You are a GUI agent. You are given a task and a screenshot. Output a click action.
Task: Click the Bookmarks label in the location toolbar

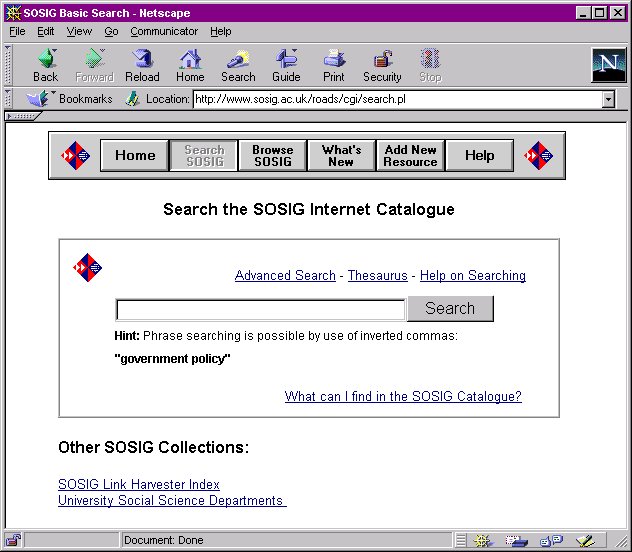[x=85, y=99]
